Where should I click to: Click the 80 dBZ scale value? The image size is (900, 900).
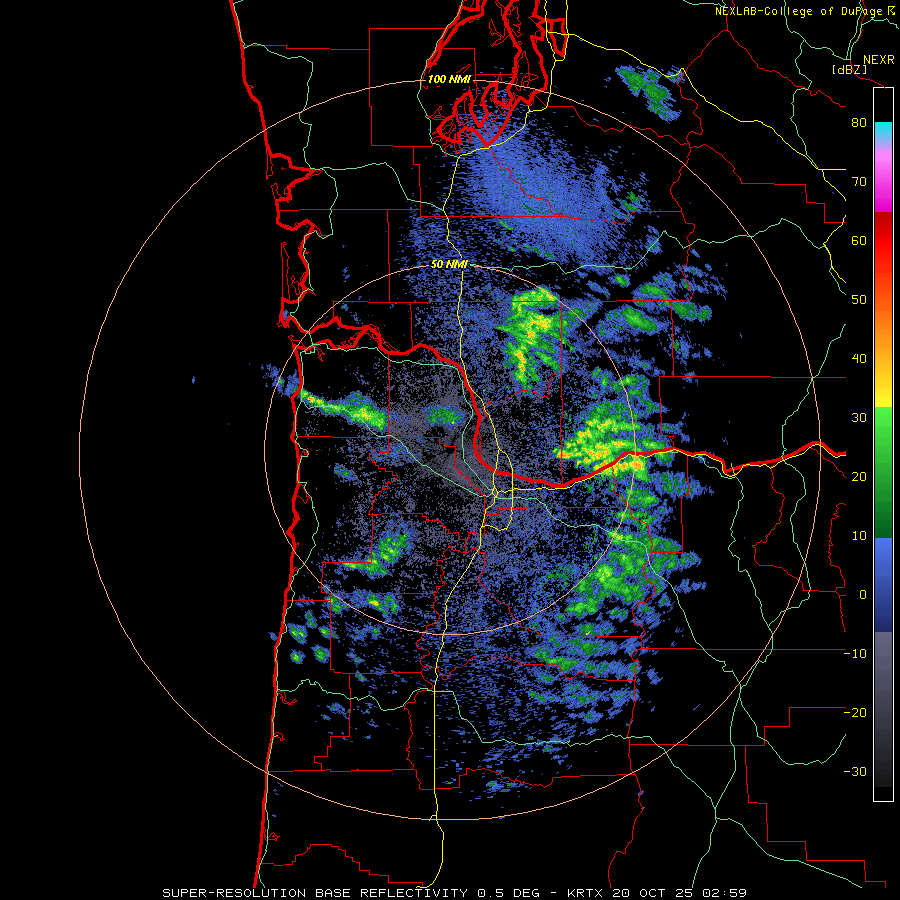tap(859, 123)
